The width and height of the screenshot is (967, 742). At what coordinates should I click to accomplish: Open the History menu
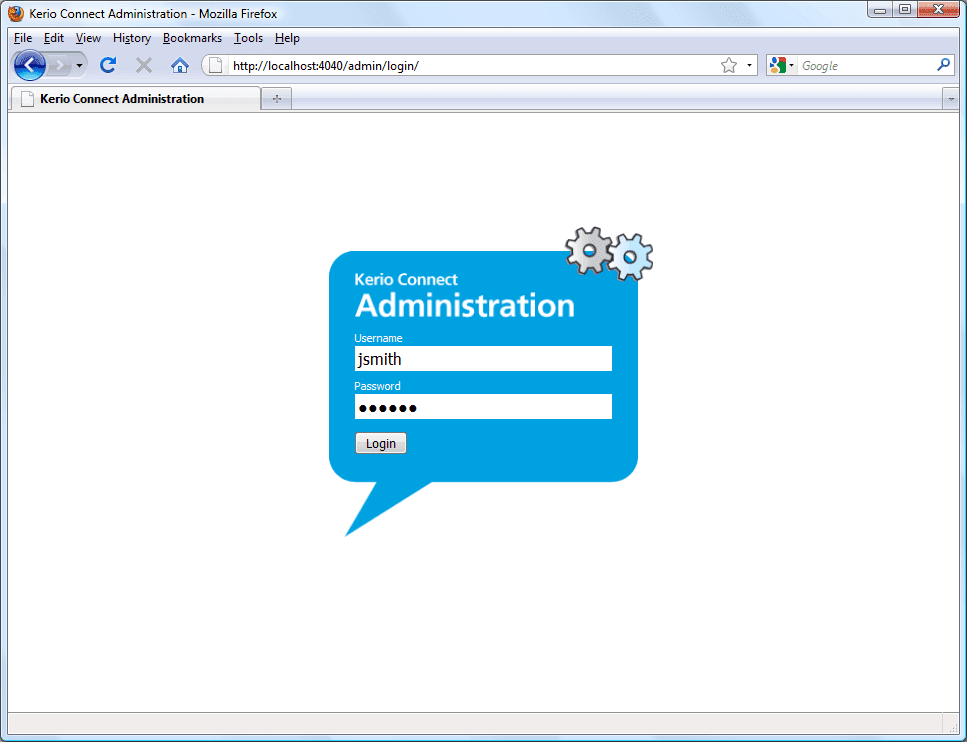[x=132, y=38]
